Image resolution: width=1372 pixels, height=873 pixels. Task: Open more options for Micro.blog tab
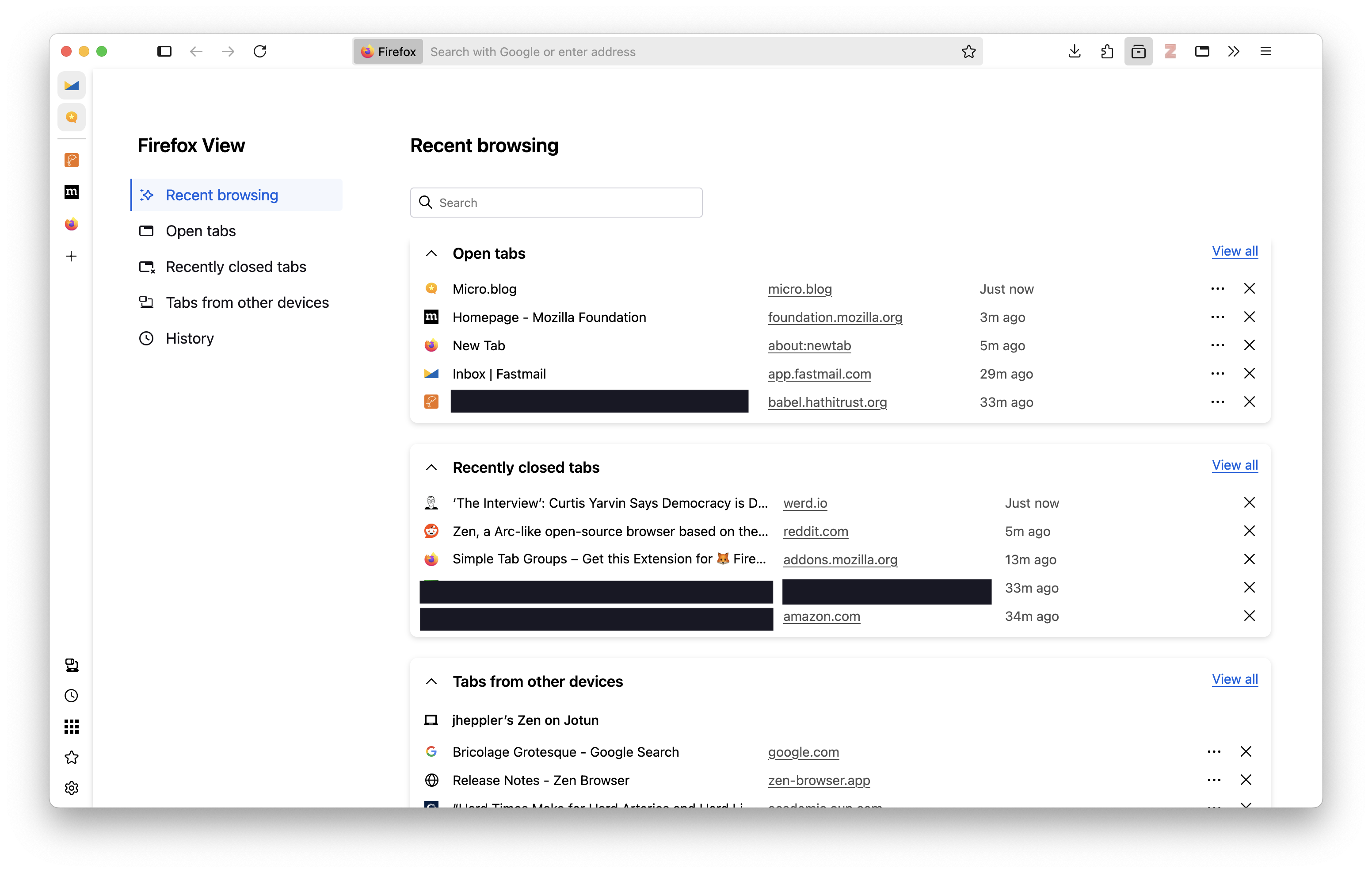tap(1218, 288)
